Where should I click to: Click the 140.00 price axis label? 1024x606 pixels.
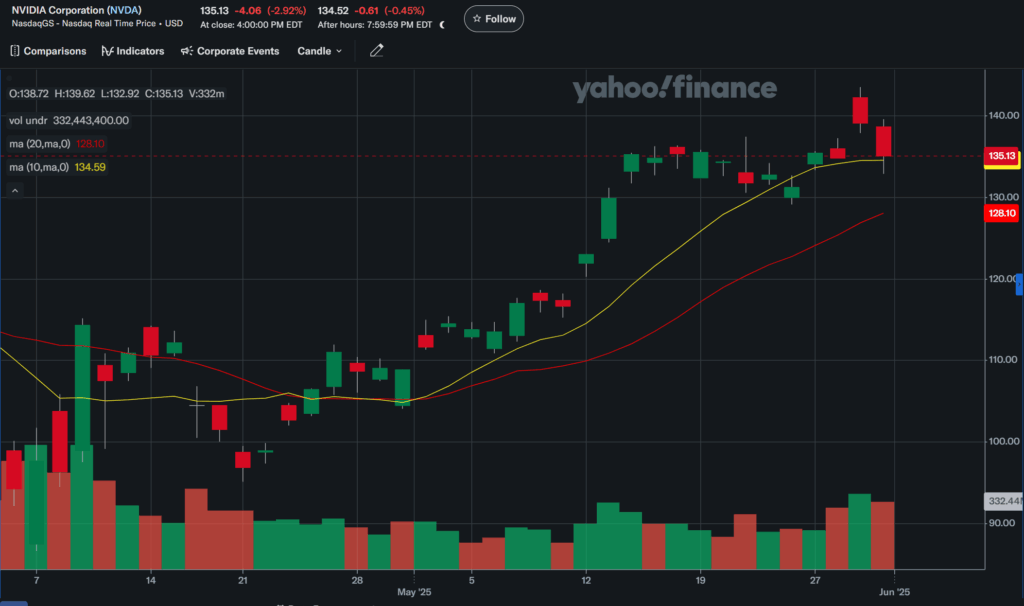(x=1003, y=116)
